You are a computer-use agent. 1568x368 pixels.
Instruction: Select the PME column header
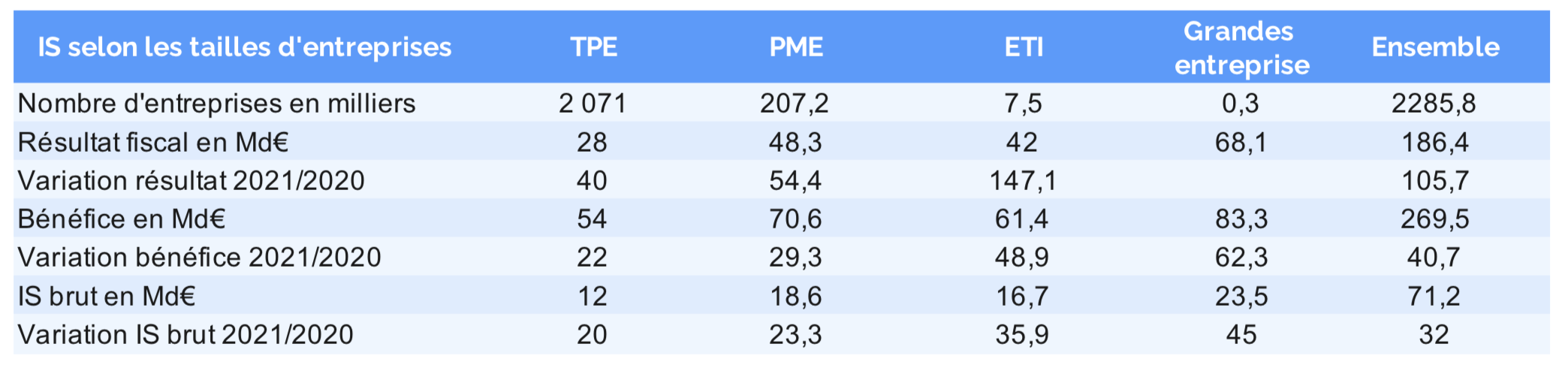[796, 47]
